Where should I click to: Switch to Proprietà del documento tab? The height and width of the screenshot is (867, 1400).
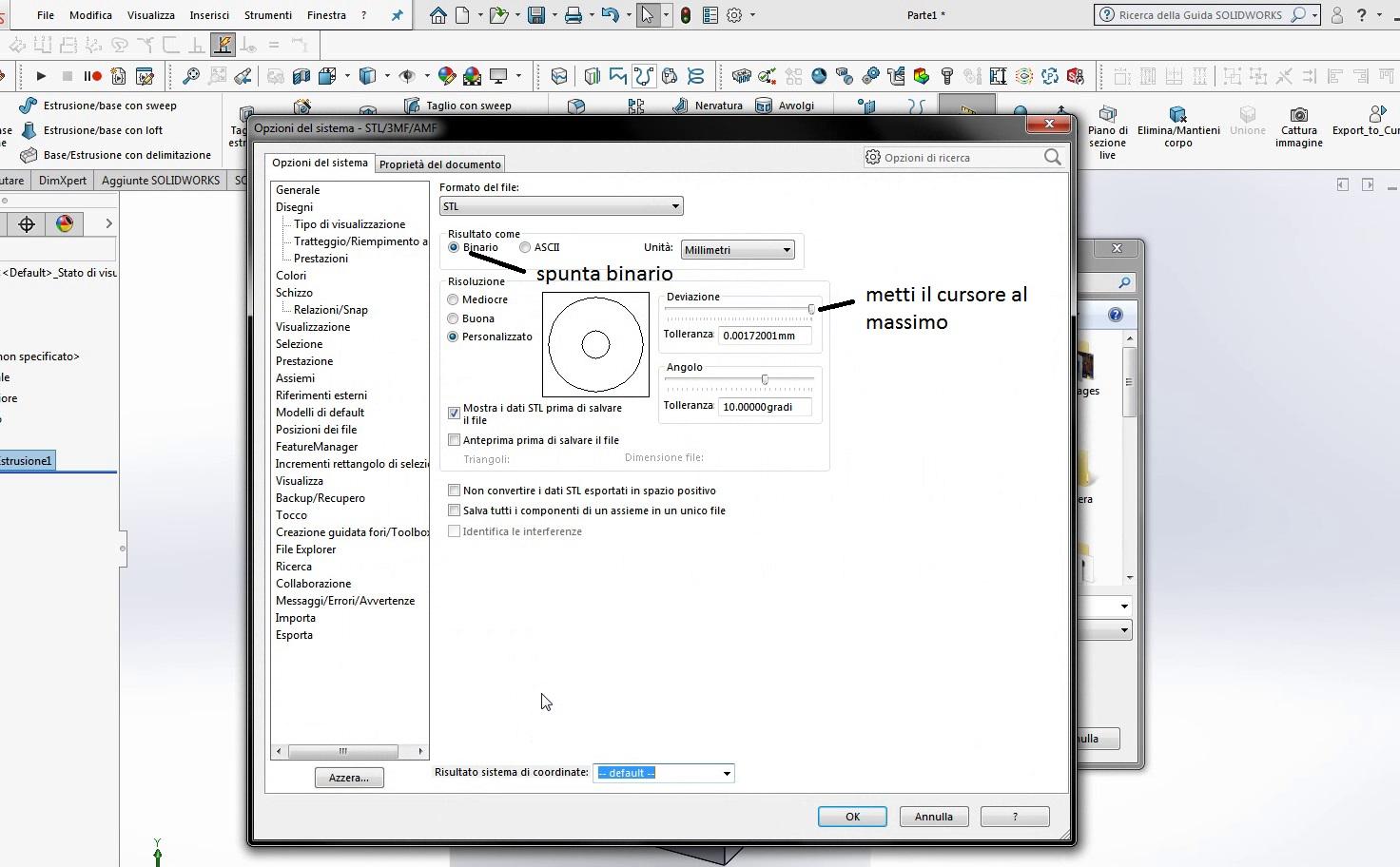point(439,164)
